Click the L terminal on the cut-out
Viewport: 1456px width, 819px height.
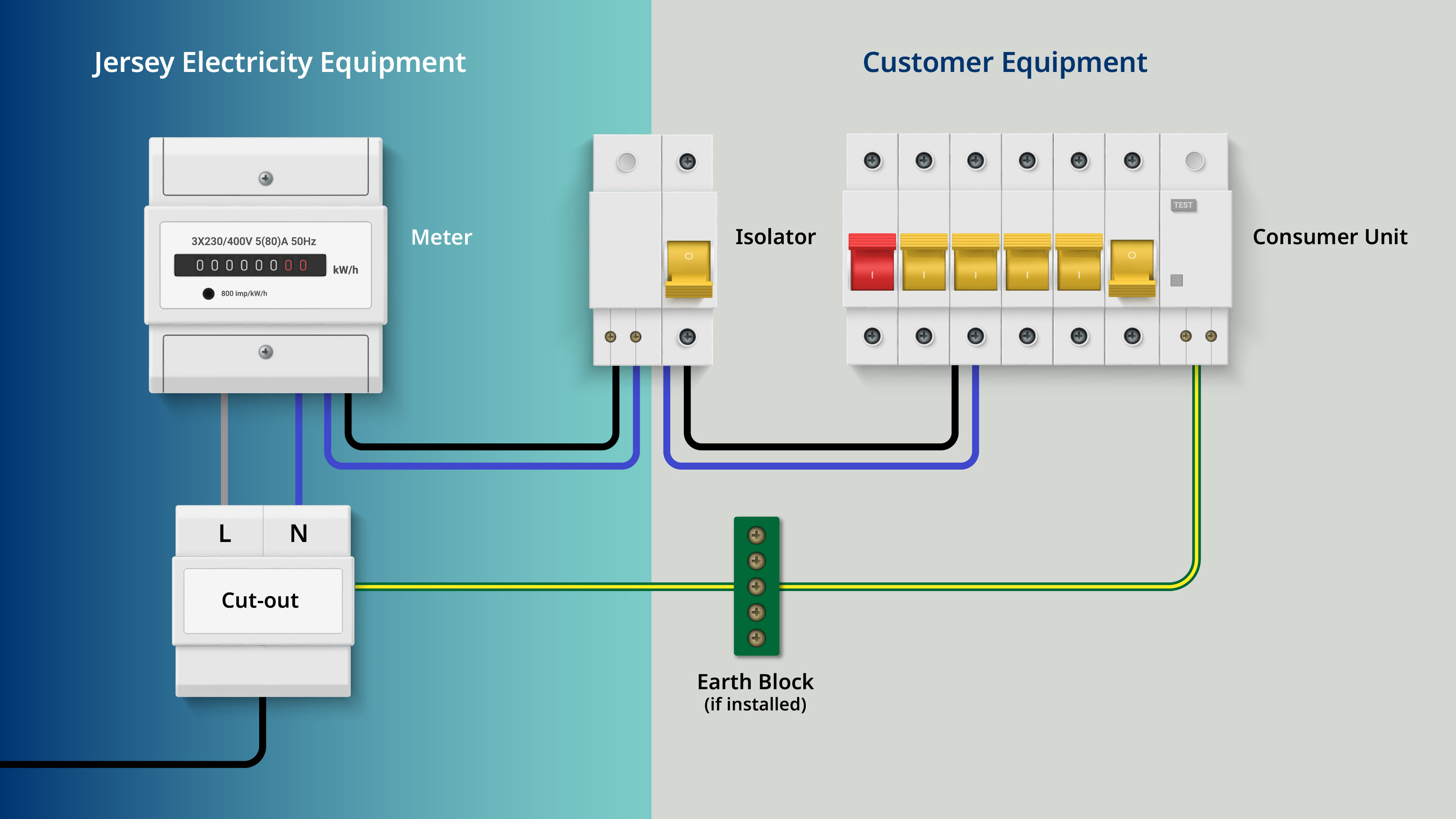coord(224,533)
